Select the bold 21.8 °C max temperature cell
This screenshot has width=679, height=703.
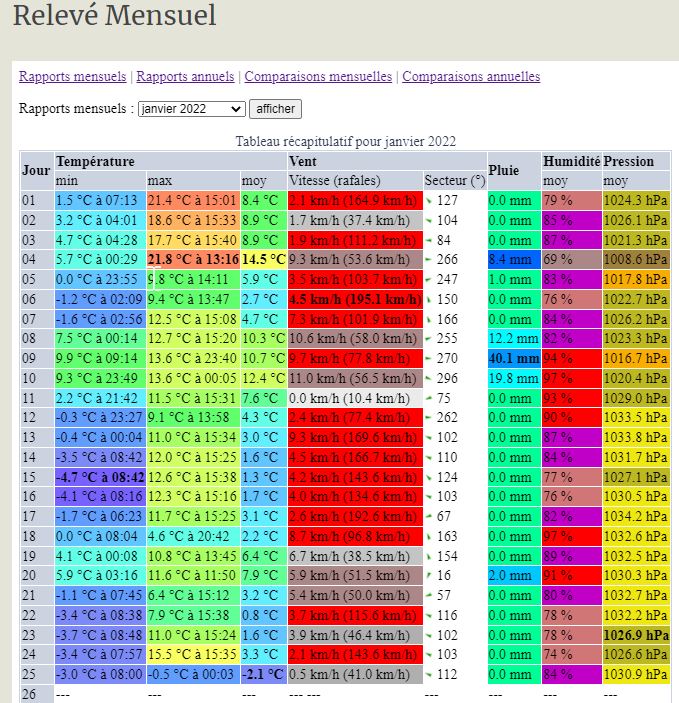[x=193, y=259]
